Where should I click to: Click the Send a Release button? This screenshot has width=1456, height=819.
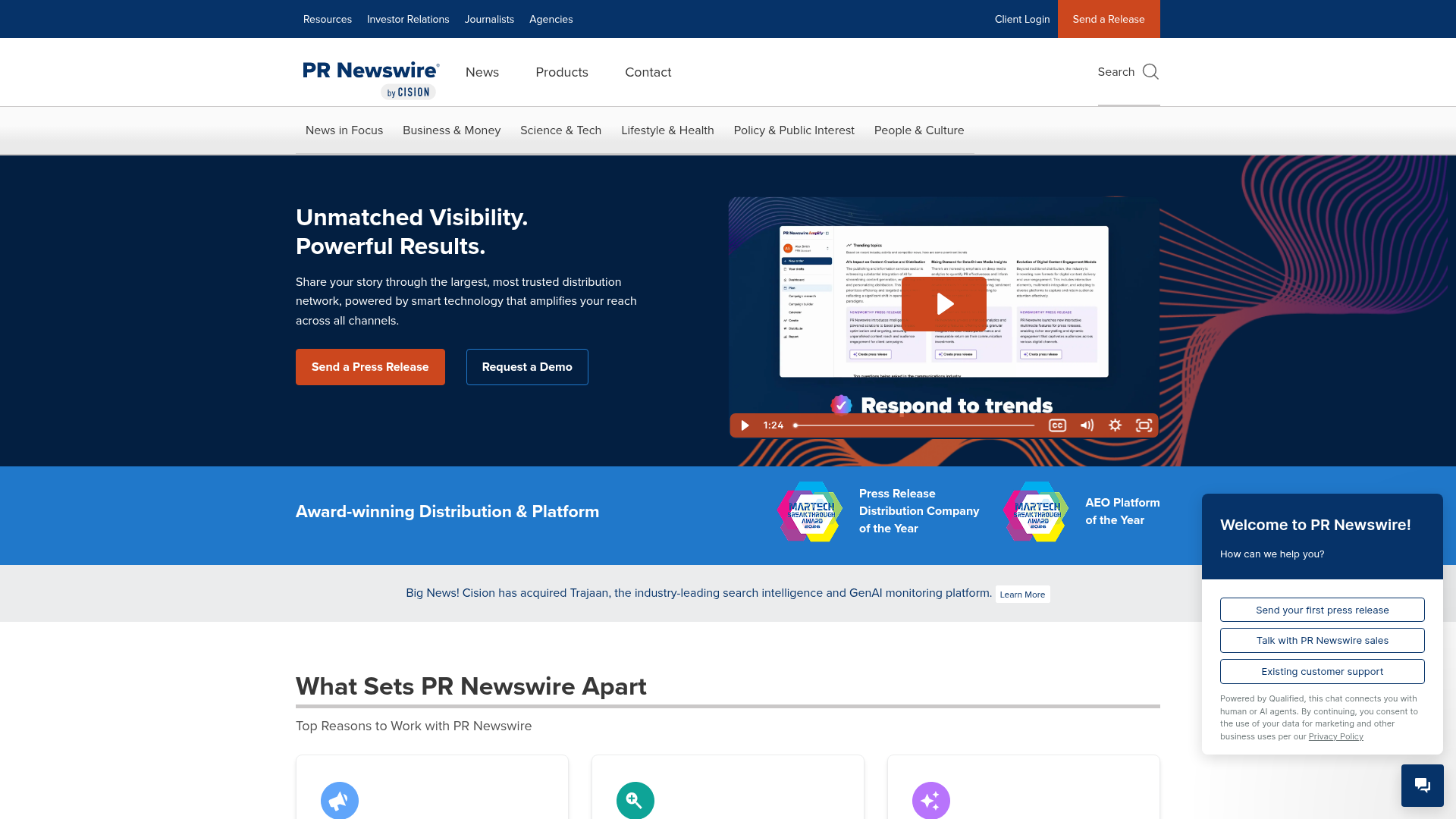[1109, 19]
